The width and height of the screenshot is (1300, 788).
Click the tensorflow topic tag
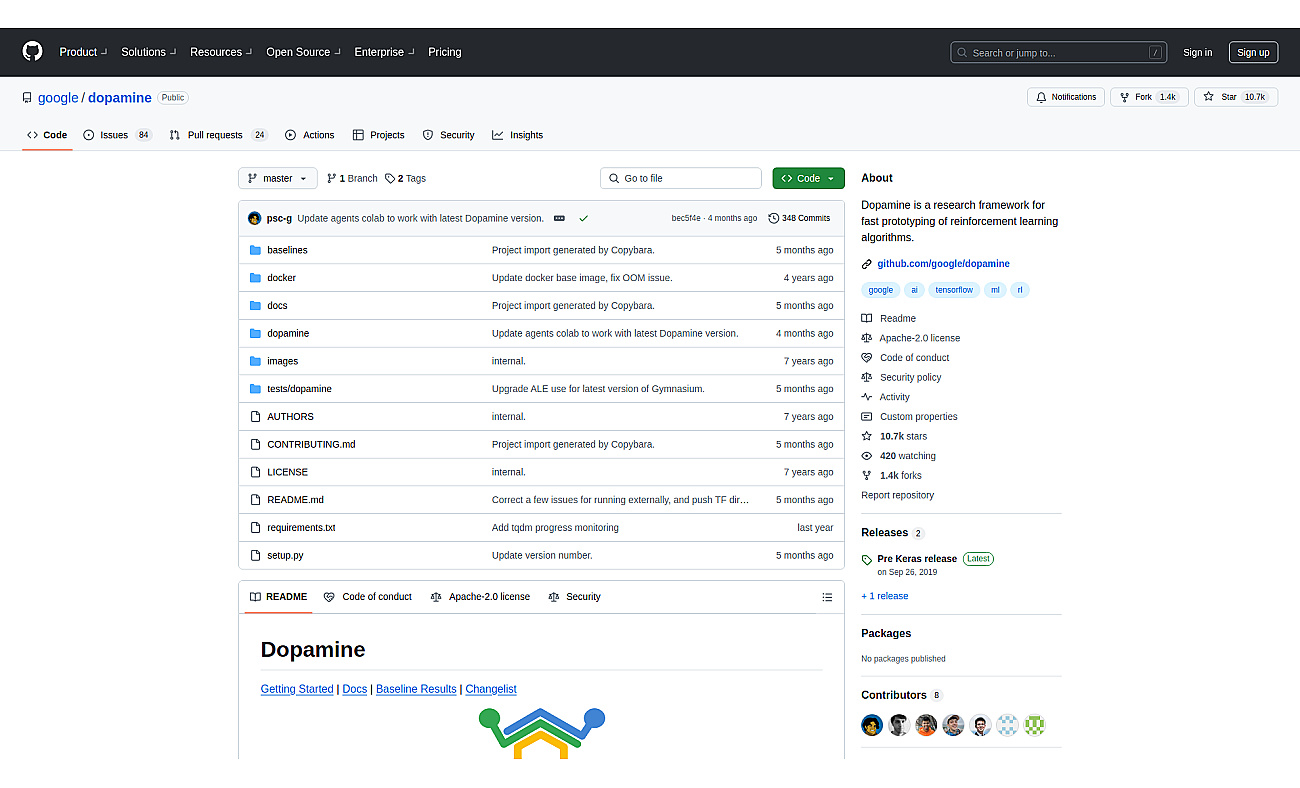[x=954, y=290]
